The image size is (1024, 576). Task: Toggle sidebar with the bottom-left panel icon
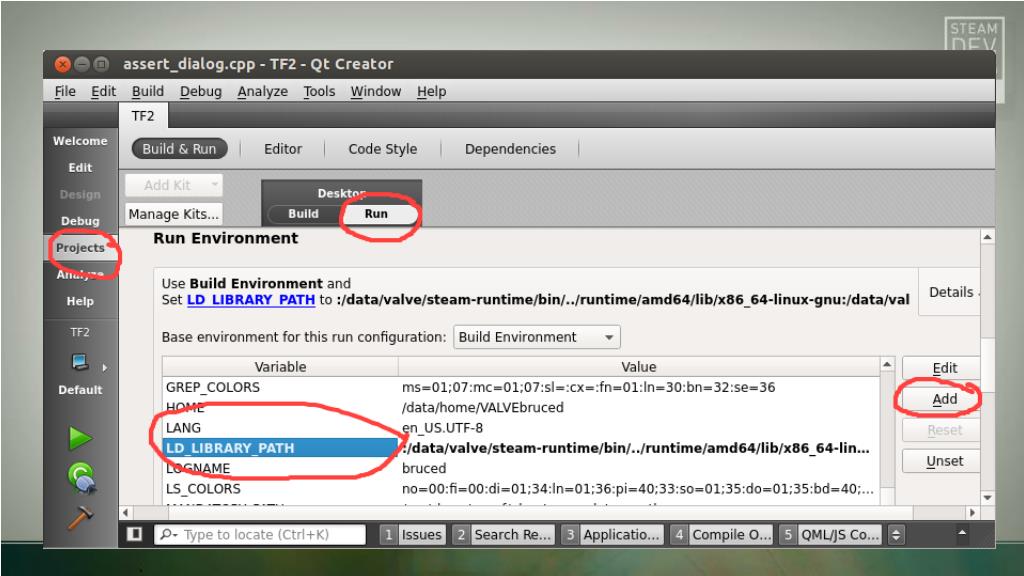(135, 534)
